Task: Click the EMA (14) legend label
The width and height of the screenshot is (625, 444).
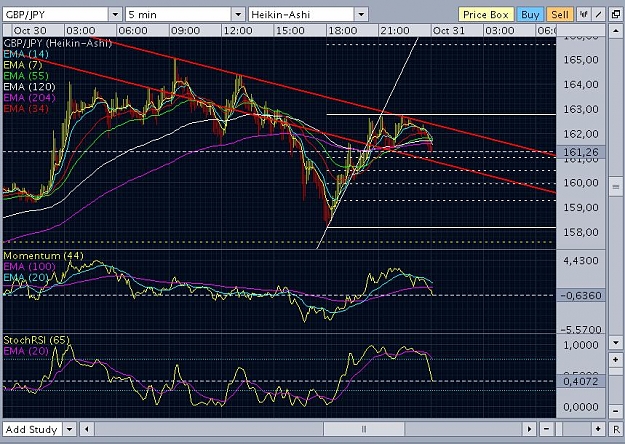Action: (x=26, y=54)
